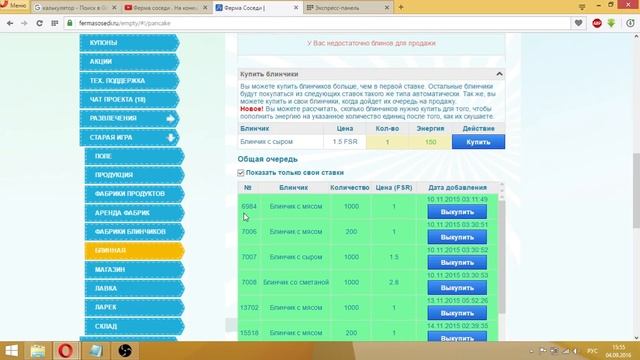Image resolution: width=640 pixels, height=360 pixels.
Task: Expand the Развлечения sidebar section
Action: tap(129, 118)
